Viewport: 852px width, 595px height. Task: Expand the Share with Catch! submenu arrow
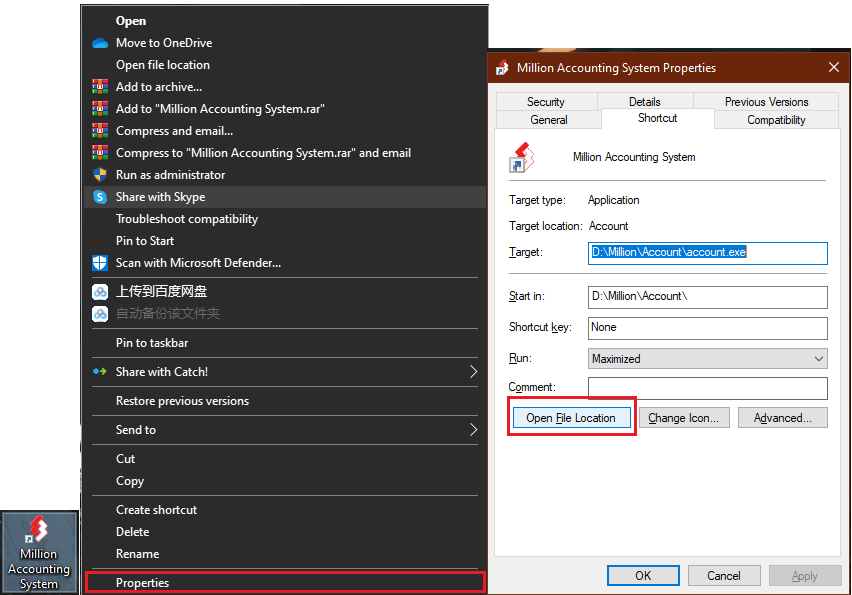point(473,372)
